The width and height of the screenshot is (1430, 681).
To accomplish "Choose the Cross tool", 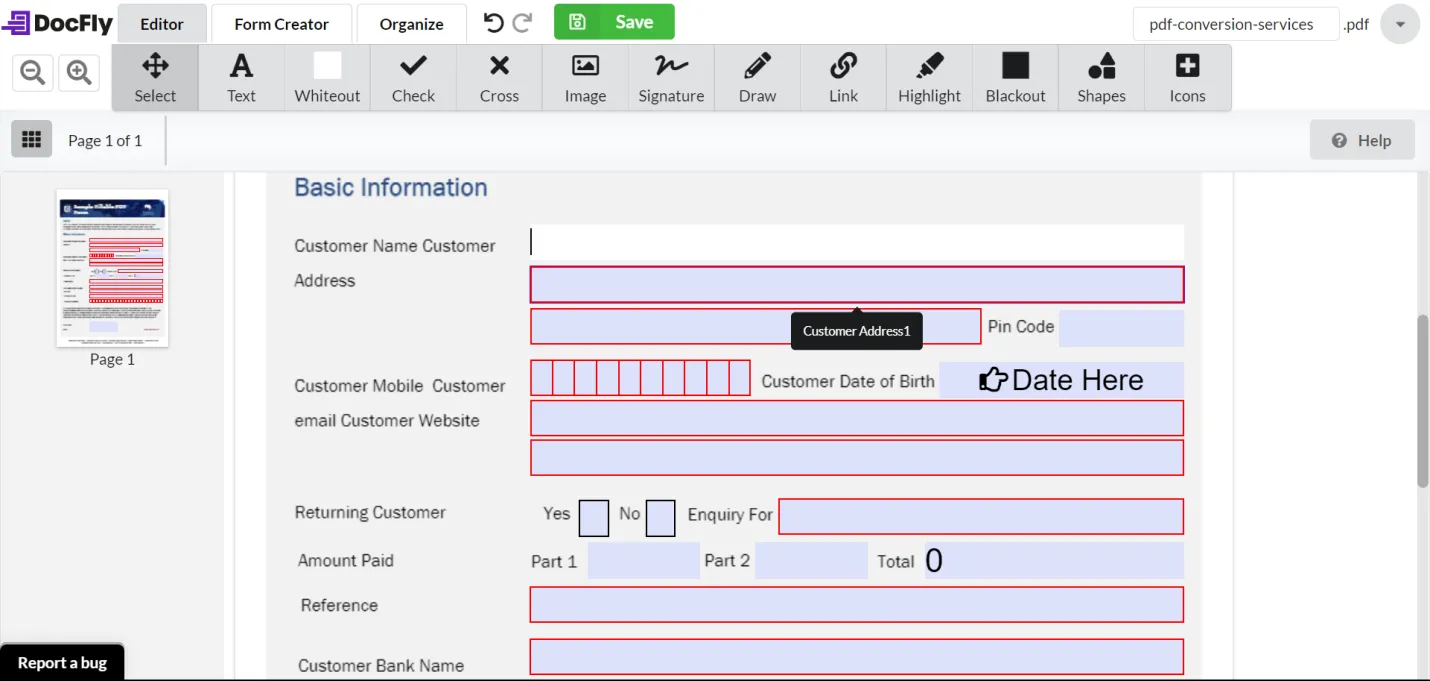I will tap(499, 77).
